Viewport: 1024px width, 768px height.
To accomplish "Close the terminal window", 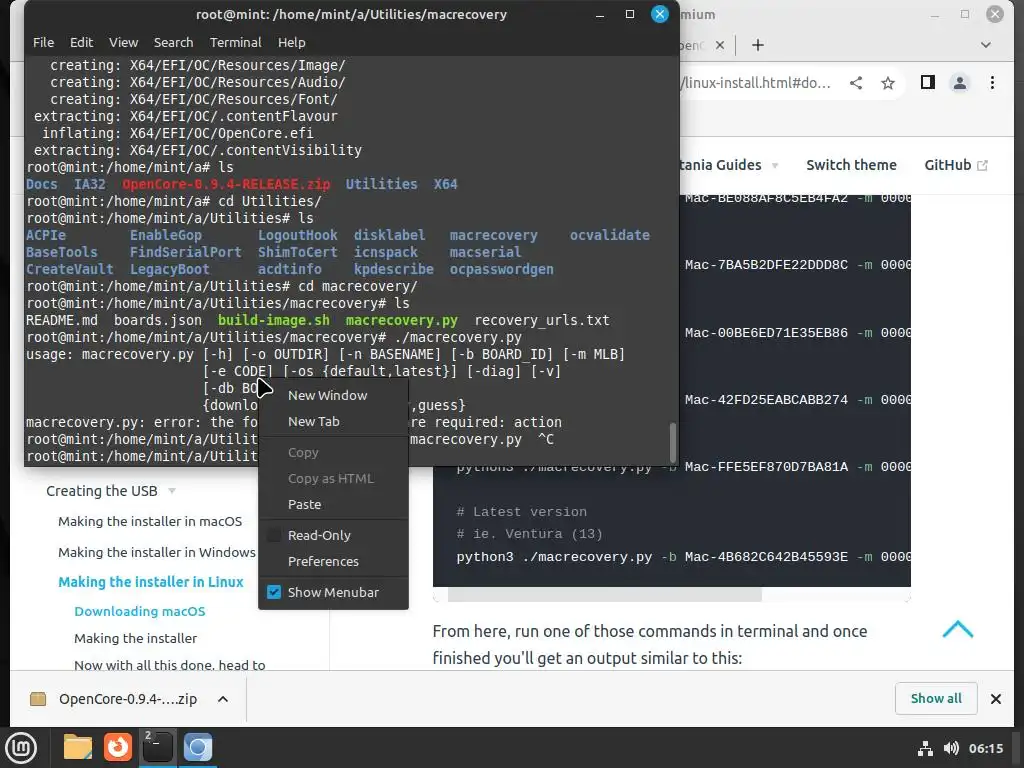I will [x=660, y=14].
